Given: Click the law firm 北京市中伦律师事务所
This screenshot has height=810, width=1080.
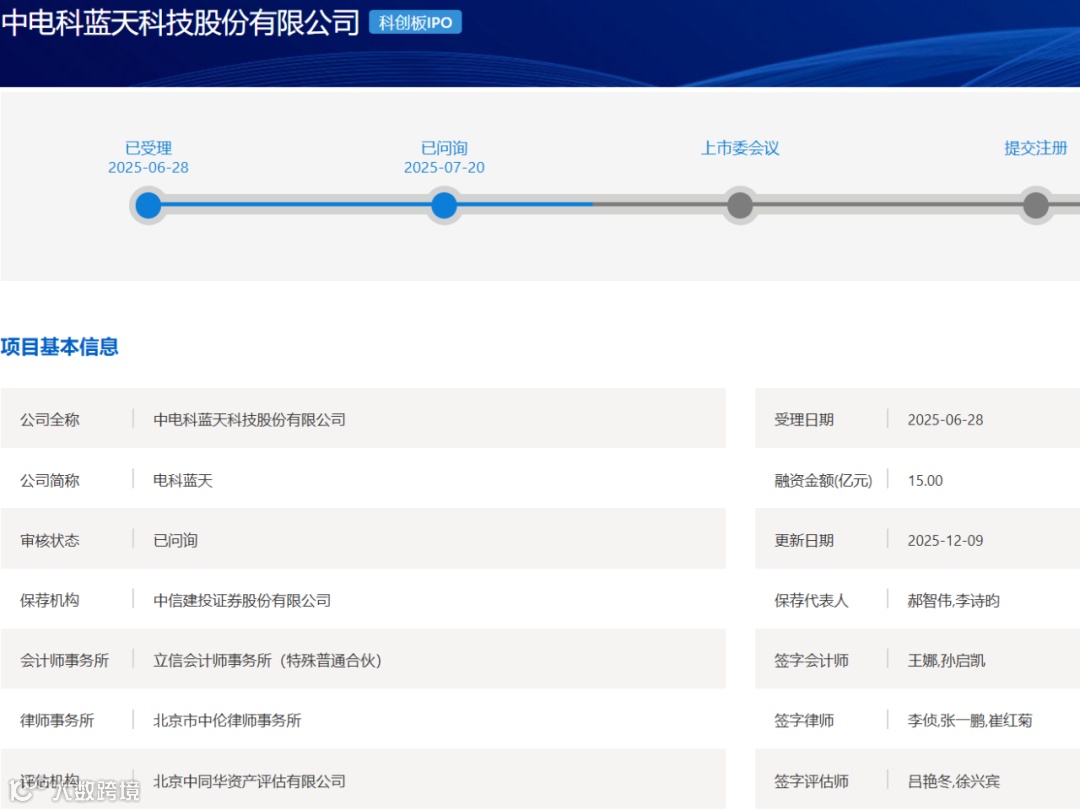Looking at the screenshot, I should tap(227, 720).
